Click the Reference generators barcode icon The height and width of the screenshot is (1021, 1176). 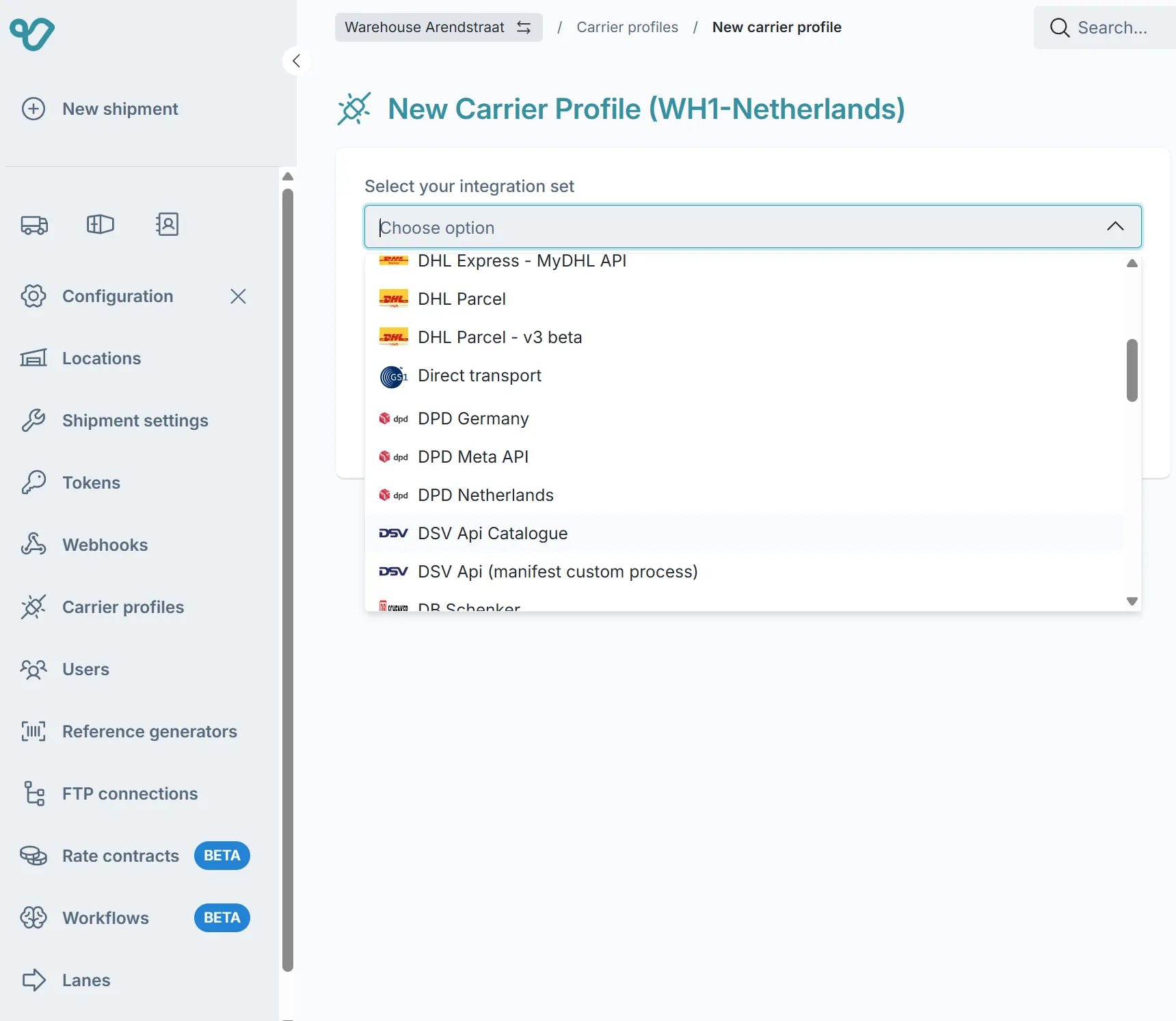tap(34, 731)
